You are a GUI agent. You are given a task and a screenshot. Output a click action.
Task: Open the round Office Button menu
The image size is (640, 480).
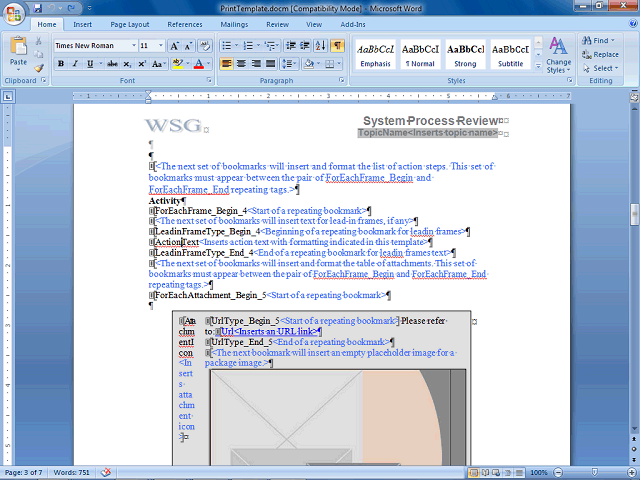13,14
